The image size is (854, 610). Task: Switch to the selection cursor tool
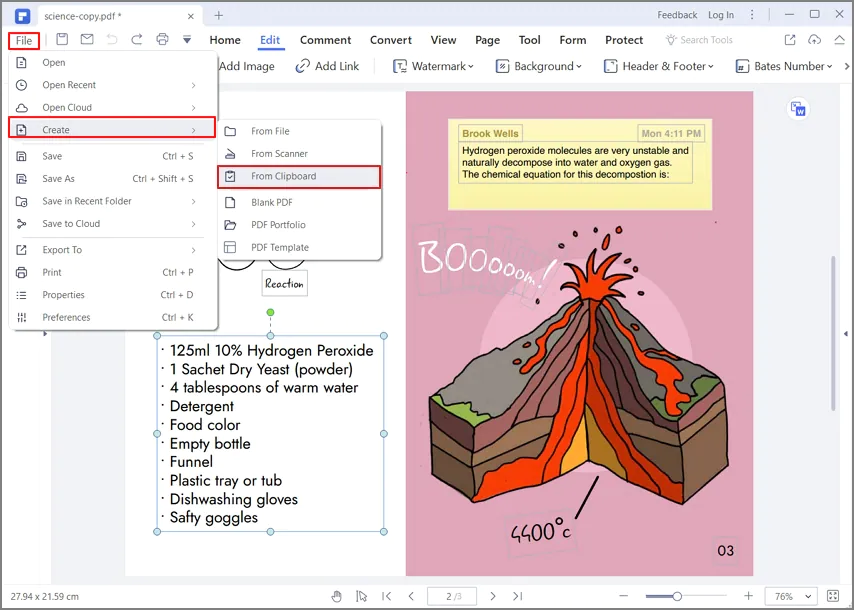point(362,596)
